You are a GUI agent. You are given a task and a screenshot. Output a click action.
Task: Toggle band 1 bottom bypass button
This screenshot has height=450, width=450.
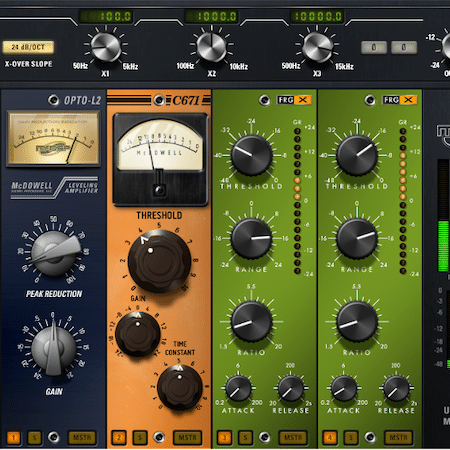[53, 437]
